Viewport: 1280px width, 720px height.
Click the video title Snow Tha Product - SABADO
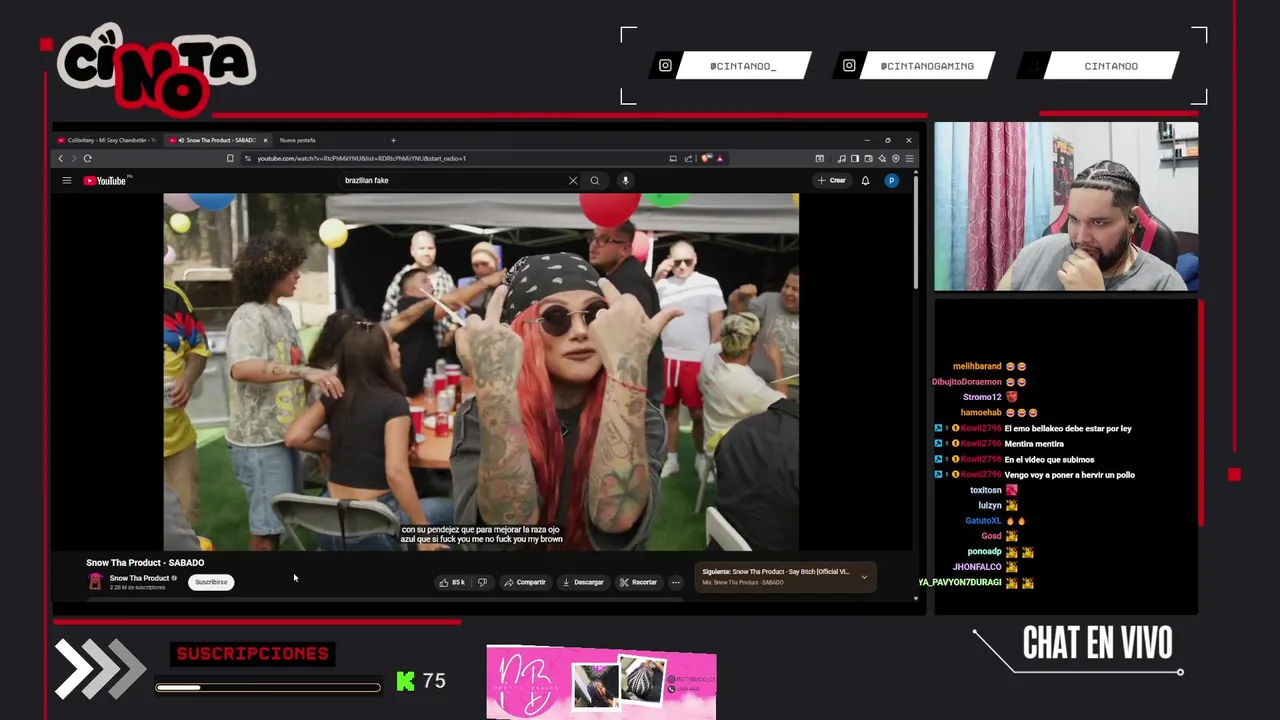click(145, 563)
